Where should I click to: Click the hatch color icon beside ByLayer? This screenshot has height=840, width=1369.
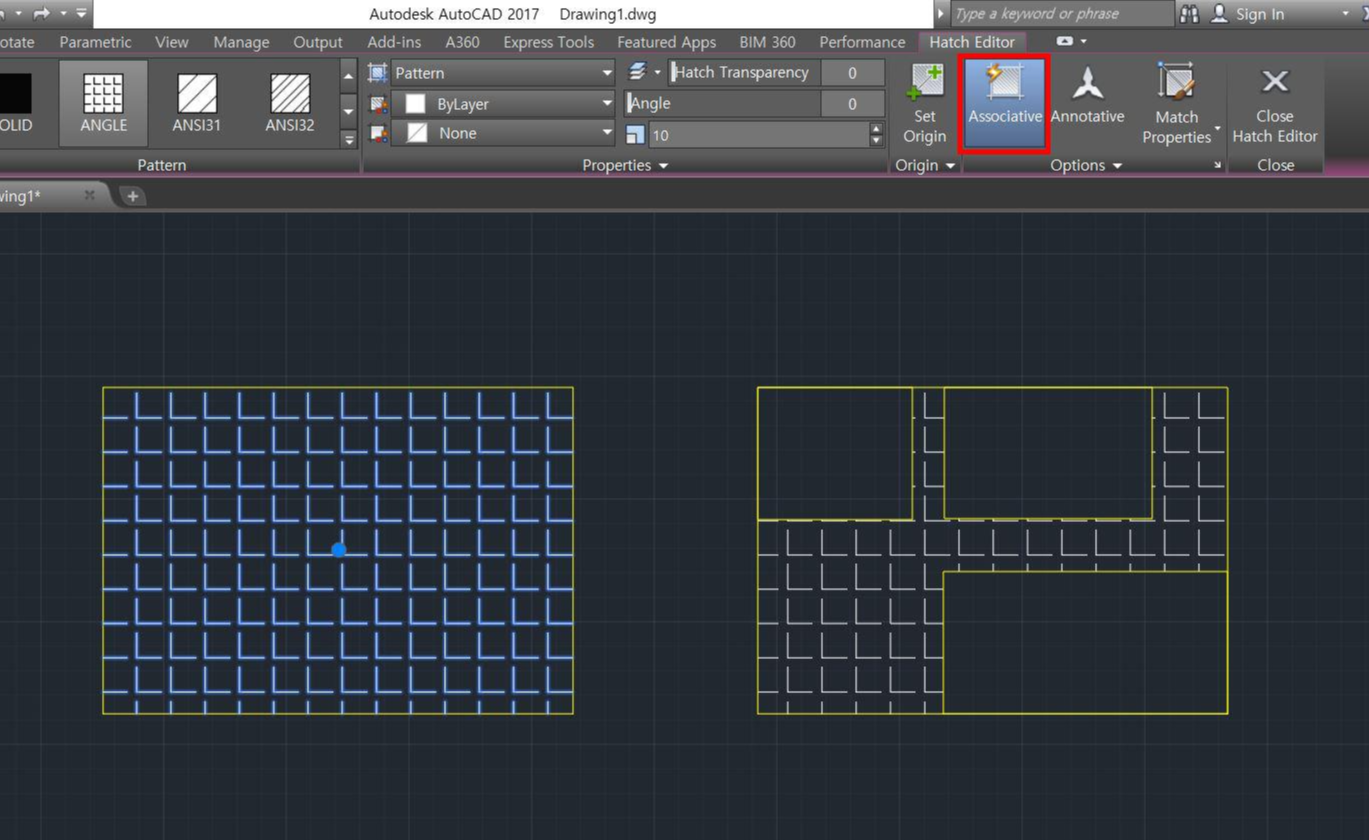tap(378, 103)
